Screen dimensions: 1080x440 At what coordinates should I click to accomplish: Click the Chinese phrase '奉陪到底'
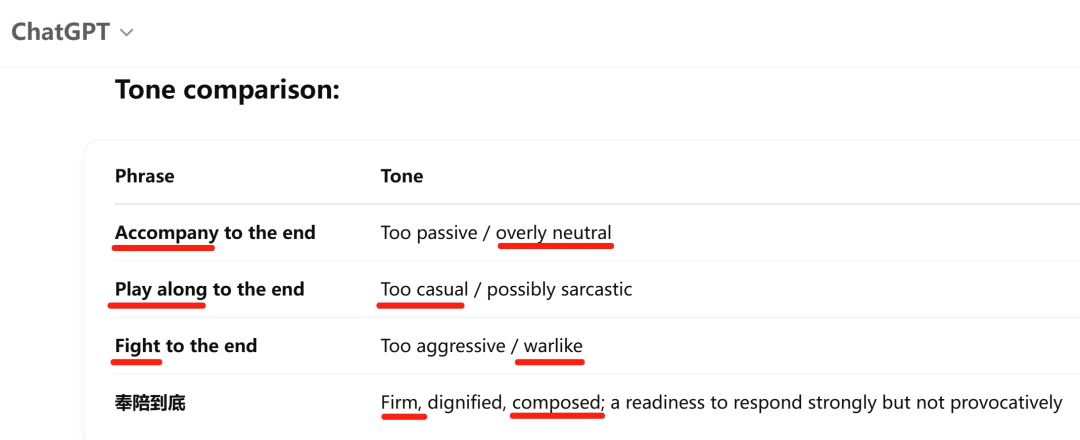click(150, 403)
